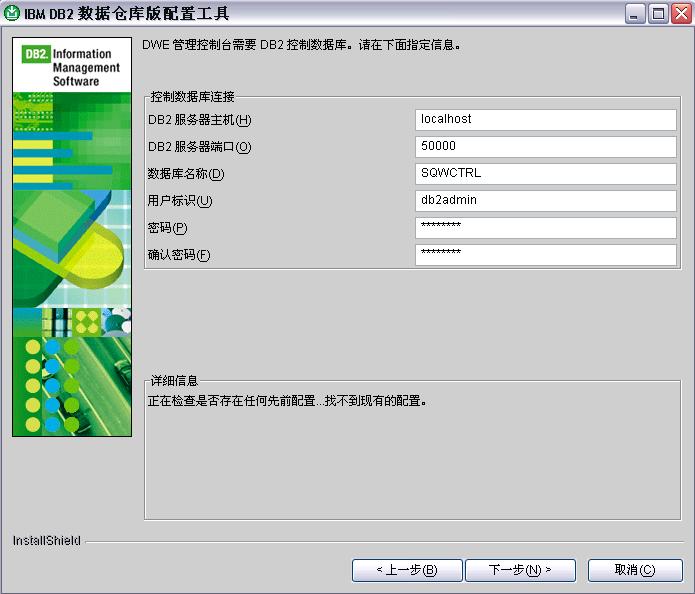
Task: Click the DB2 Information Management Software logo
Action: 72,66
